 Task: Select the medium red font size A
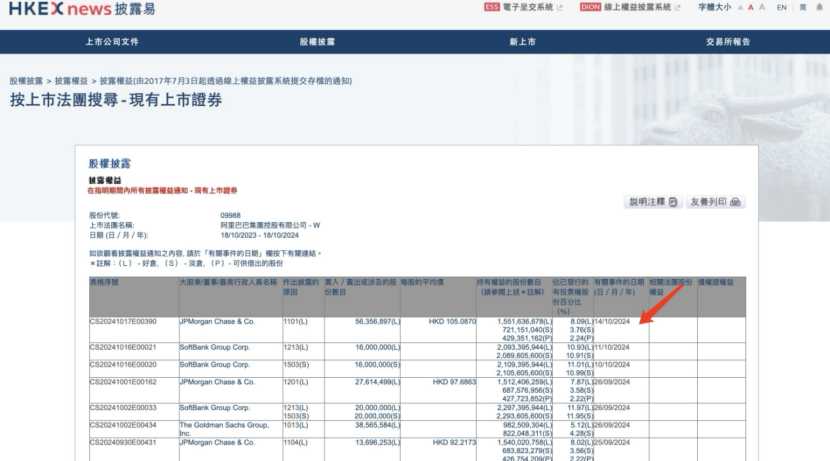tap(749, 7)
